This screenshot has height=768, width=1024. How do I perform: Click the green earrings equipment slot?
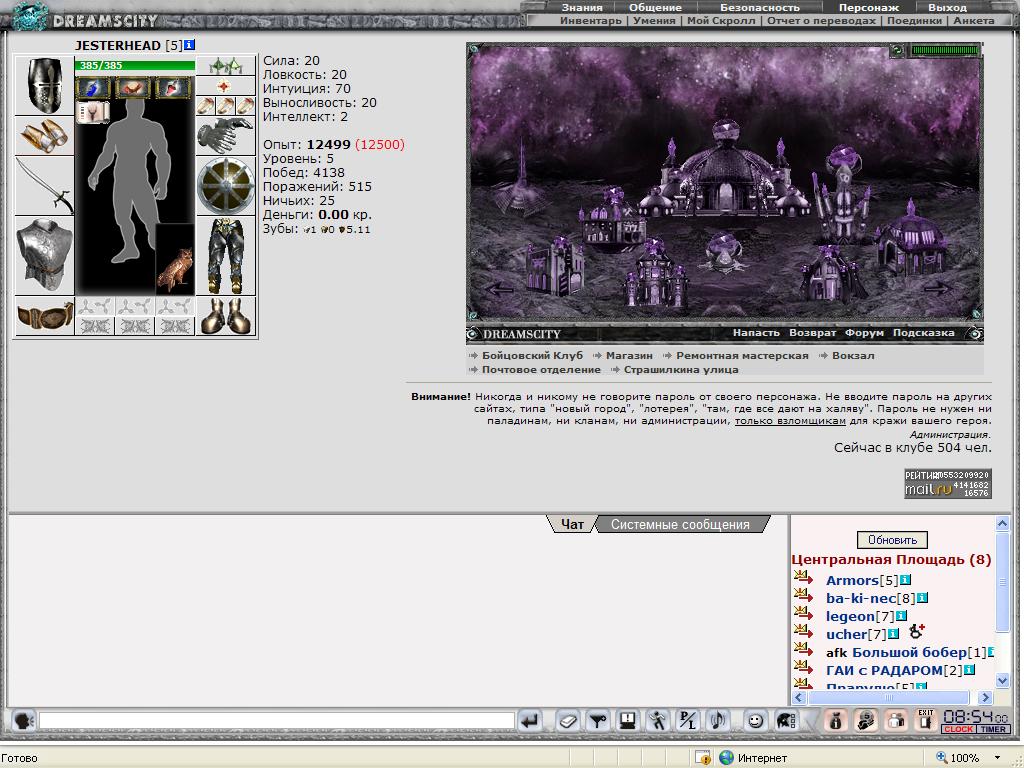click(x=225, y=66)
